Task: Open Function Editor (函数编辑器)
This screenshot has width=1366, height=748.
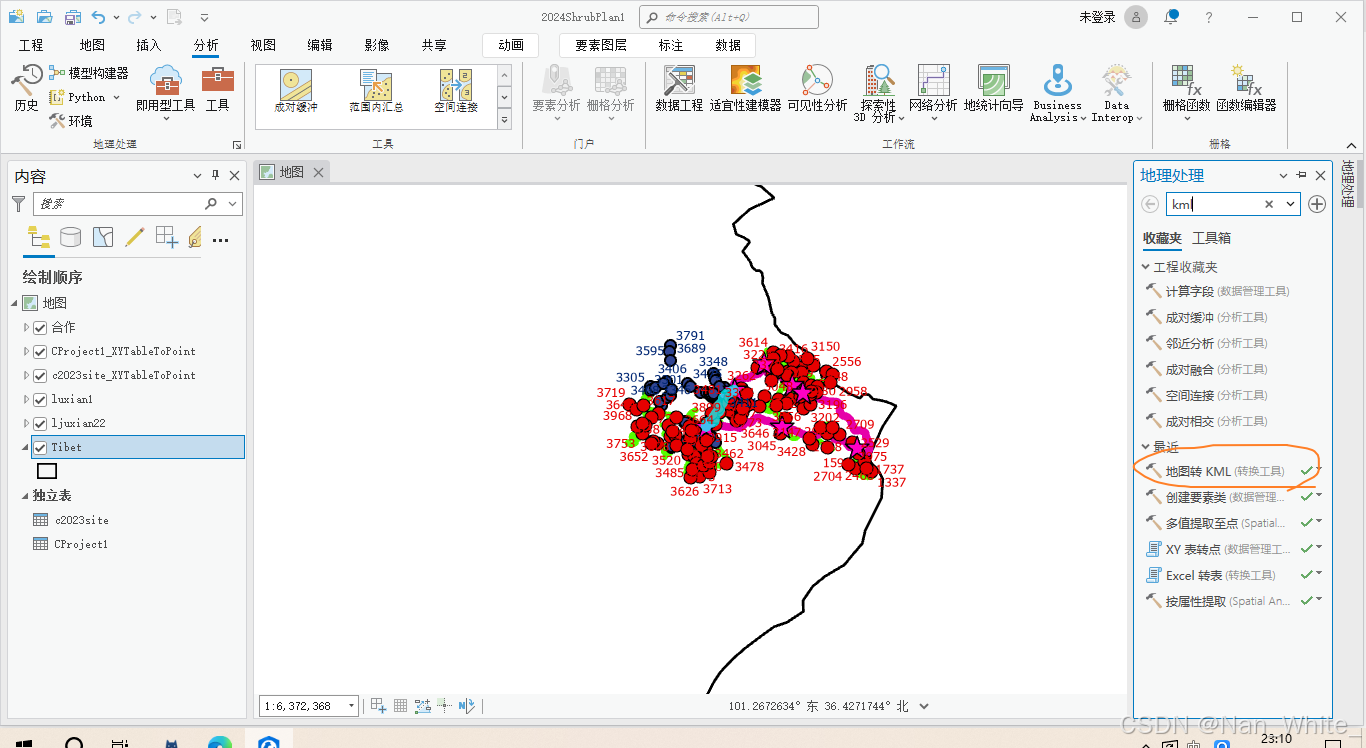Action: pyautogui.click(x=1246, y=88)
